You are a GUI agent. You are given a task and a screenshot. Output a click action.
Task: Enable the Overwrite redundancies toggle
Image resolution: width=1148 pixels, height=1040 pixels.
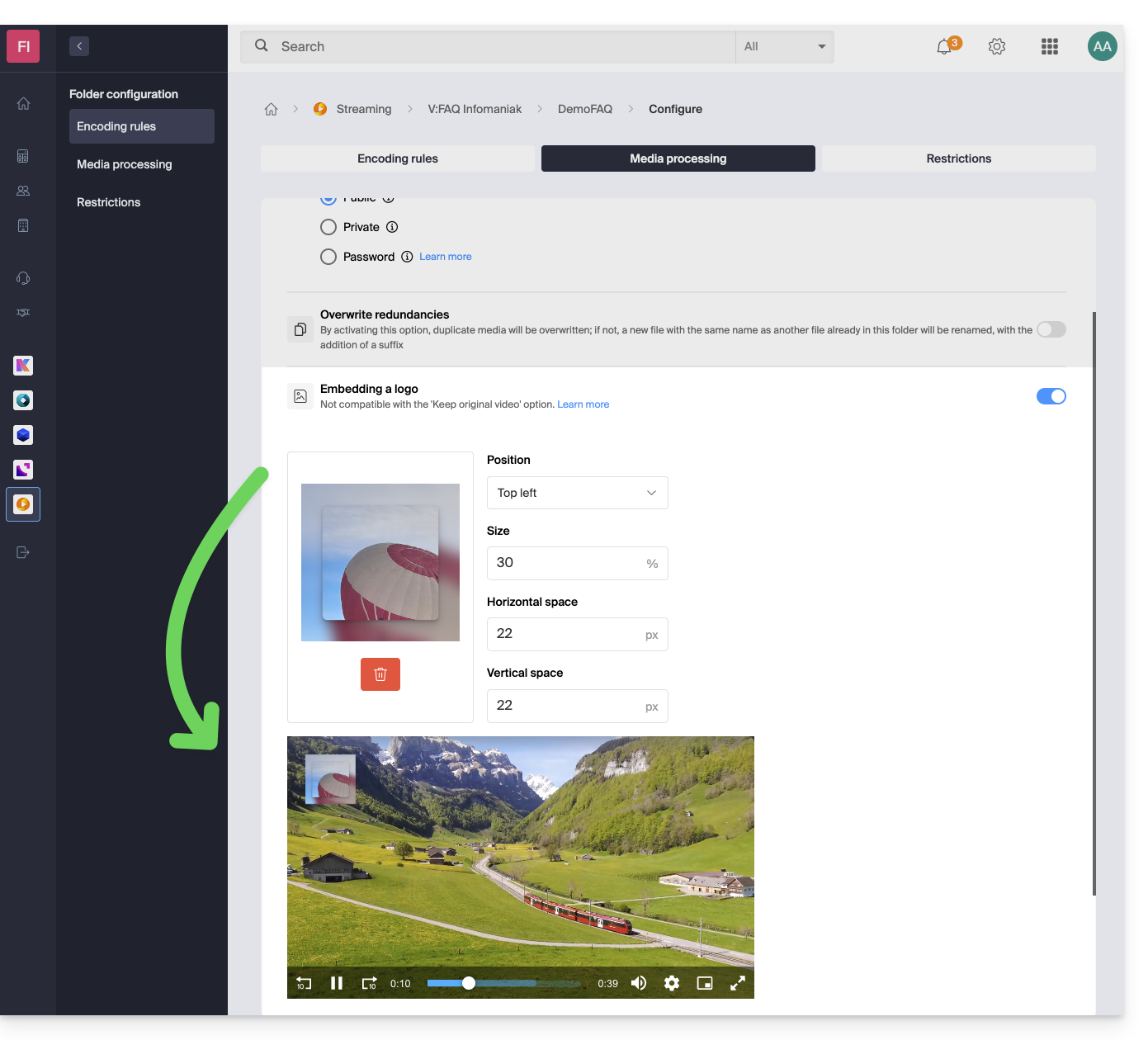(x=1051, y=329)
